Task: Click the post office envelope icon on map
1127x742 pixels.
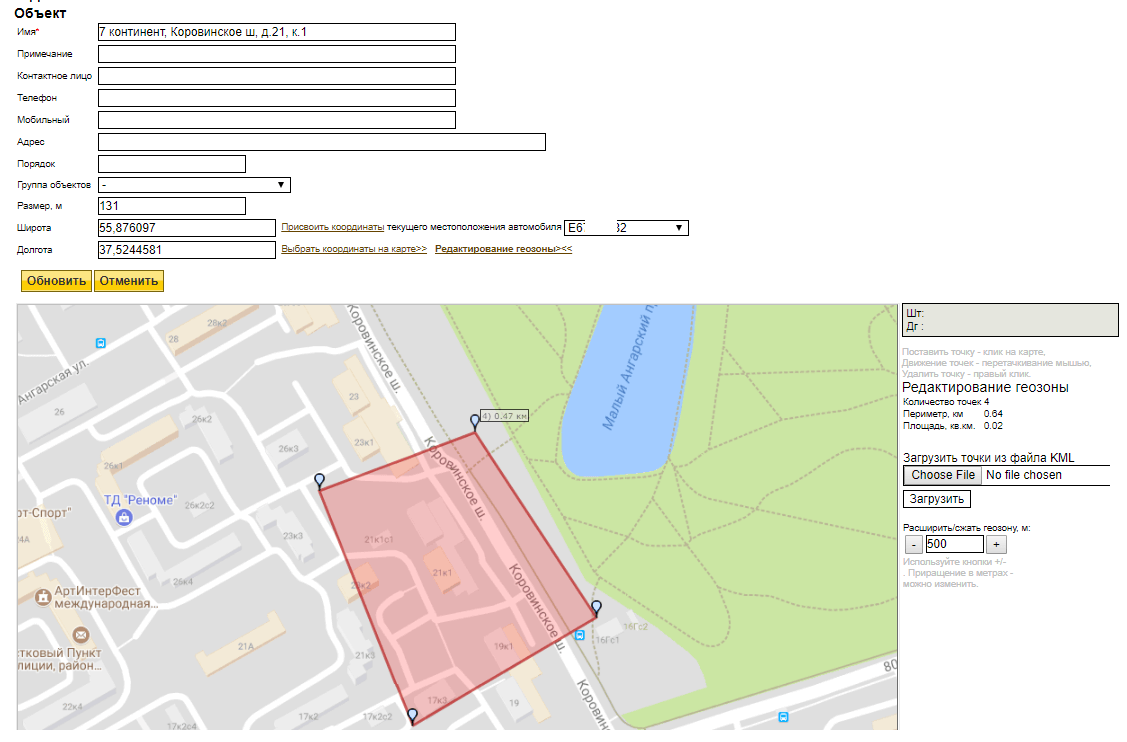Action: coord(81,635)
